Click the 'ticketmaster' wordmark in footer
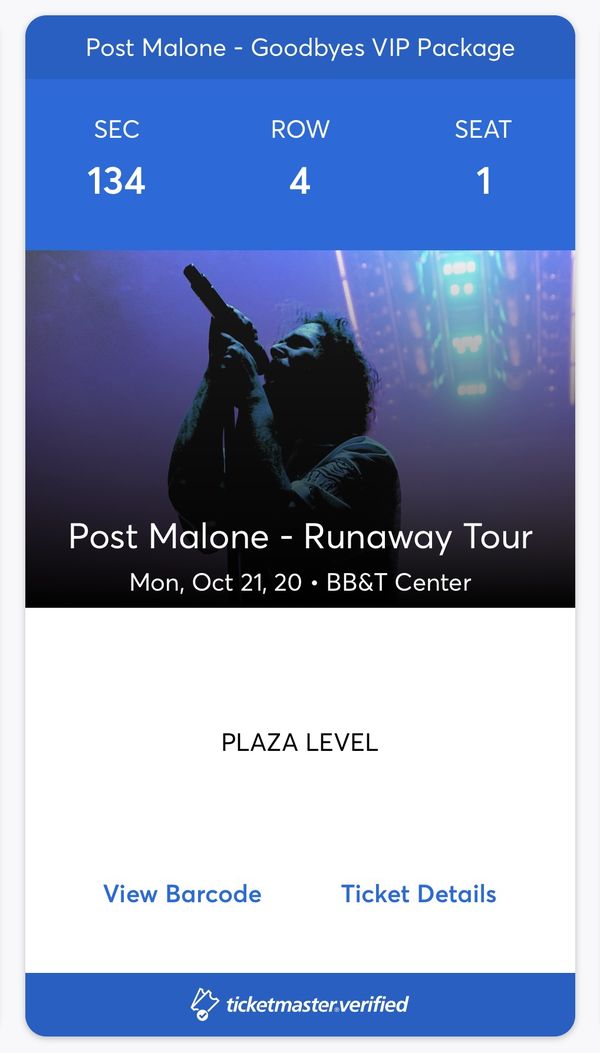The width and height of the screenshot is (600, 1053). click(278, 1004)
